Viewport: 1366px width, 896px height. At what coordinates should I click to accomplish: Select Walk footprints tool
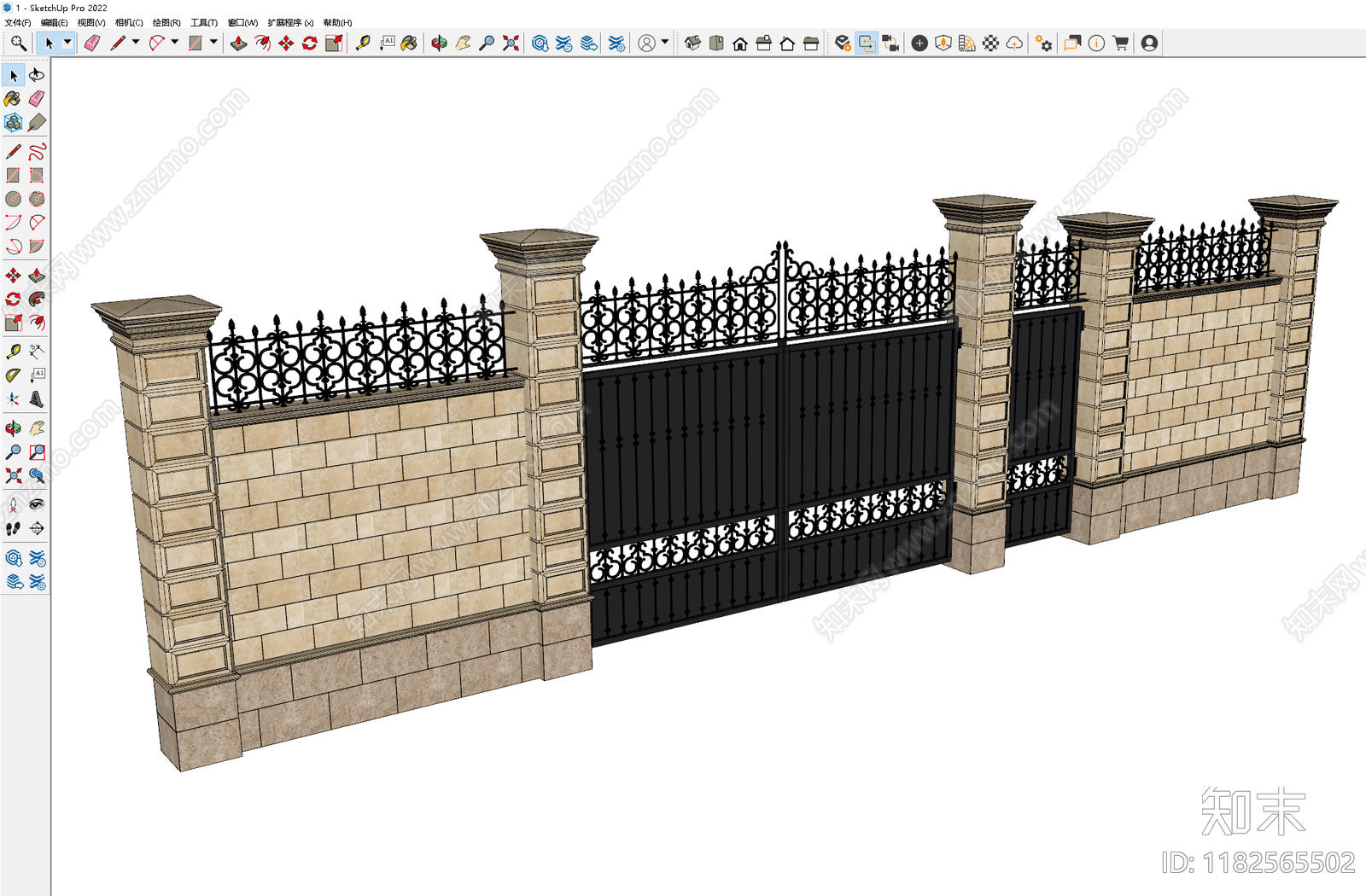pos(13,528)
